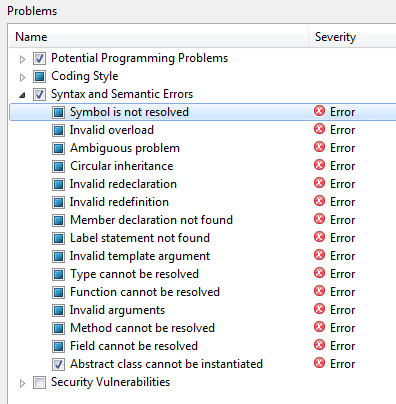
Task: Toggle the Potential Programming Problems checkbox
Action: pyautogui.click(x=39, y=59)
